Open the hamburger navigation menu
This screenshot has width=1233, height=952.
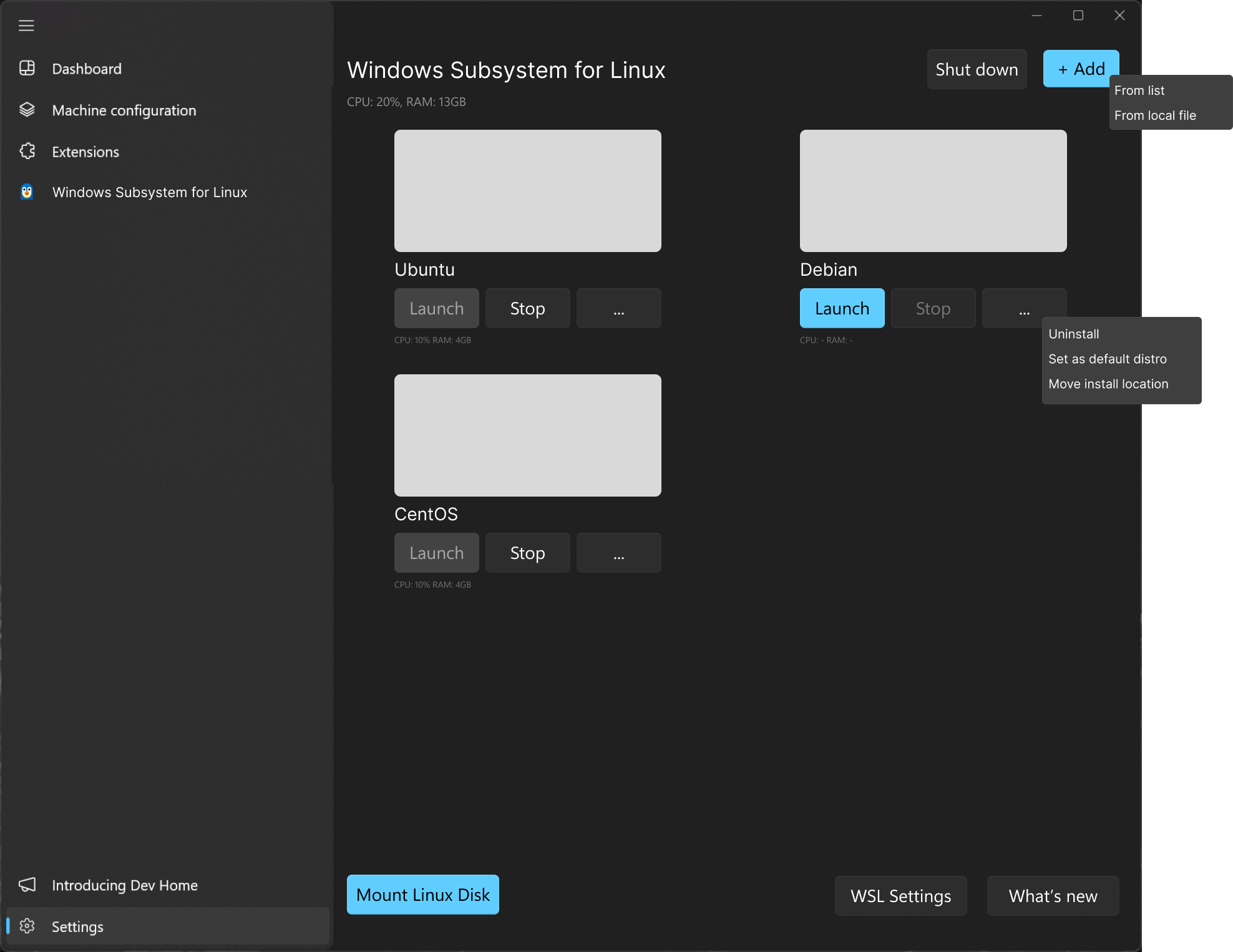(x=26, y=26)
